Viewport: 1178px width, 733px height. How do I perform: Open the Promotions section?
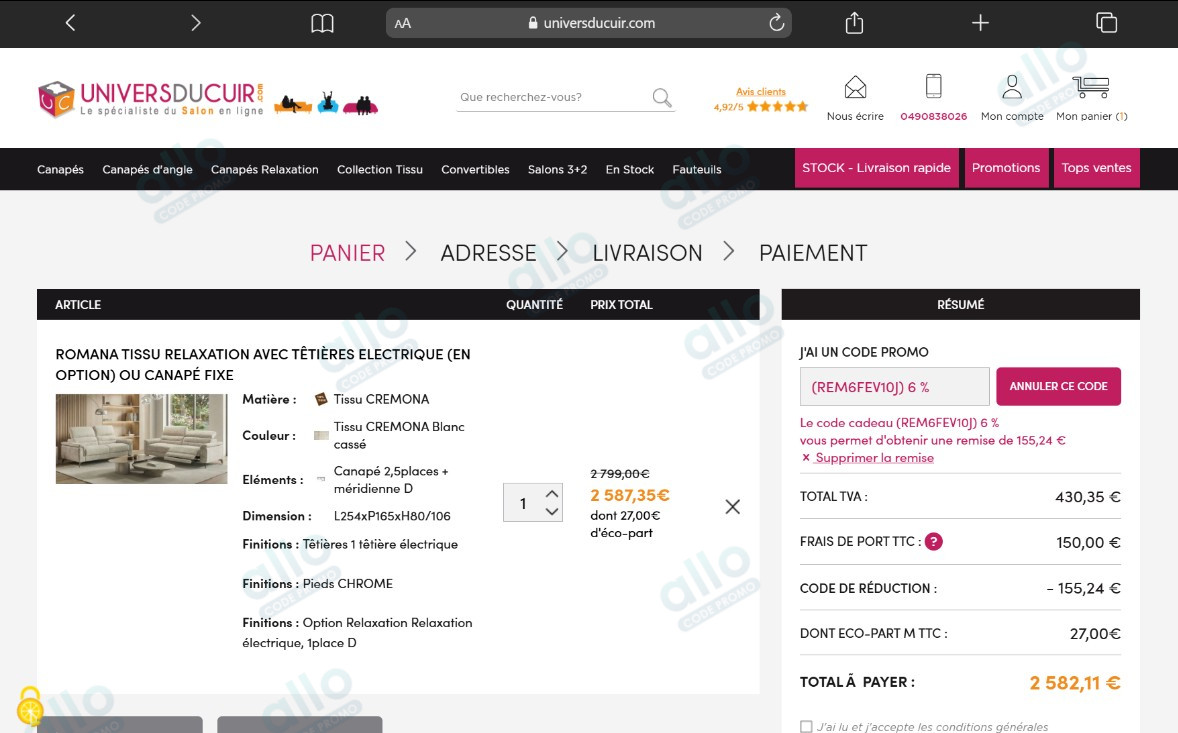click(x=1006, y=168)
